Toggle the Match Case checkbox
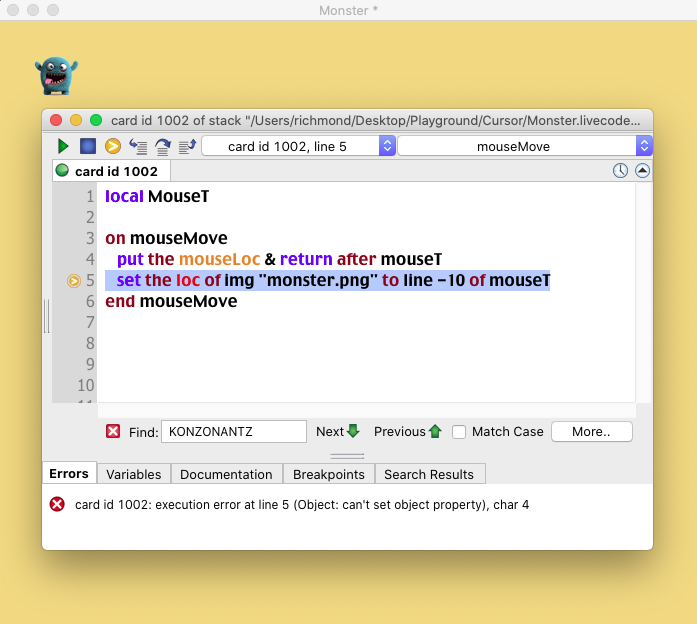The image size is (697, 624). (459, 432)
